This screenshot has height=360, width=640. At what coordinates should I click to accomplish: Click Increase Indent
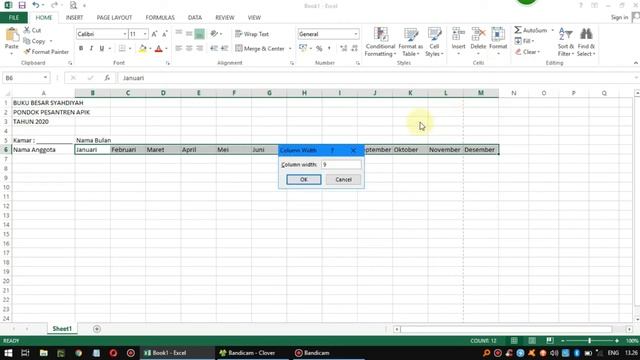(224, 49)
